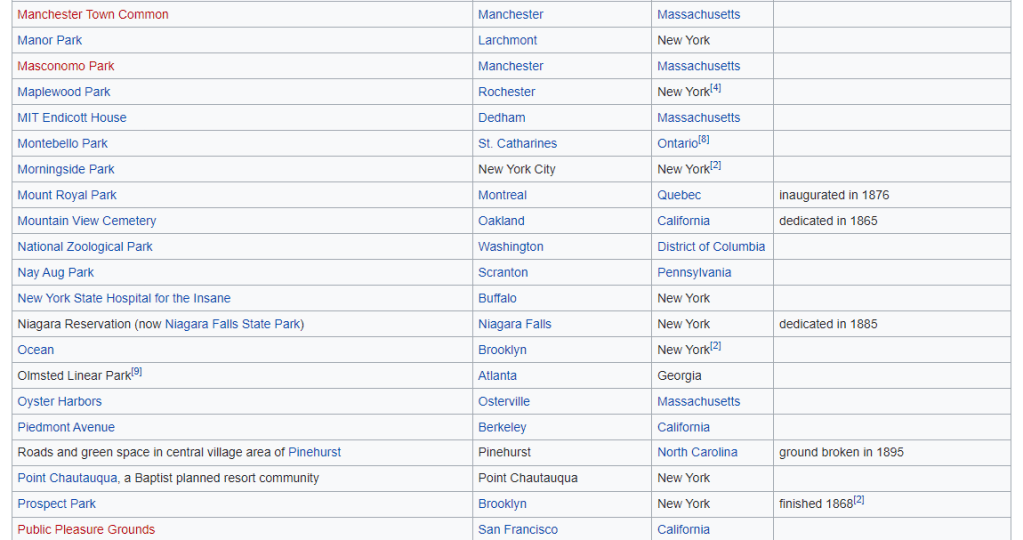Go to the Quebec province link

click(679, 195)
